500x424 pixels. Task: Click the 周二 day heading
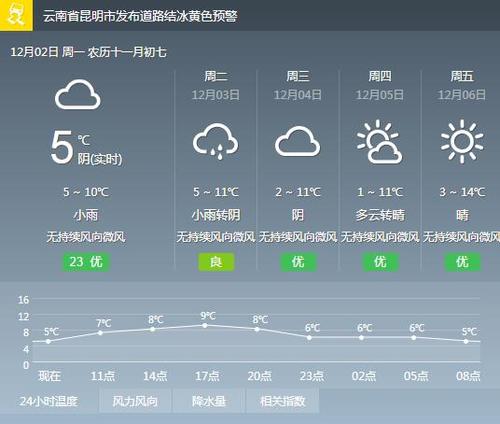(x=216, y=76)
